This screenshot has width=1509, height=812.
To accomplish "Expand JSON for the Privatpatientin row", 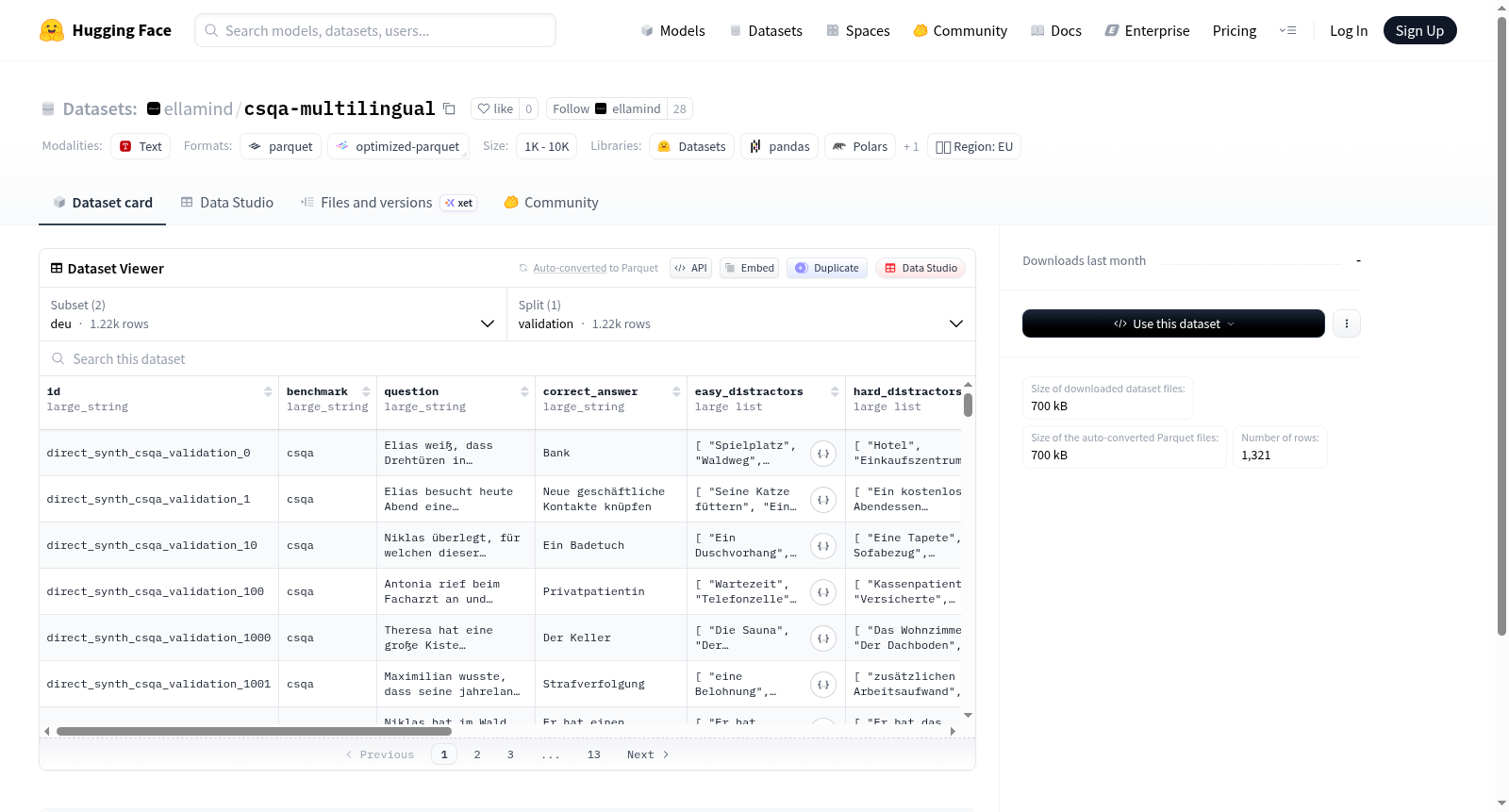I will coord(823,592).
